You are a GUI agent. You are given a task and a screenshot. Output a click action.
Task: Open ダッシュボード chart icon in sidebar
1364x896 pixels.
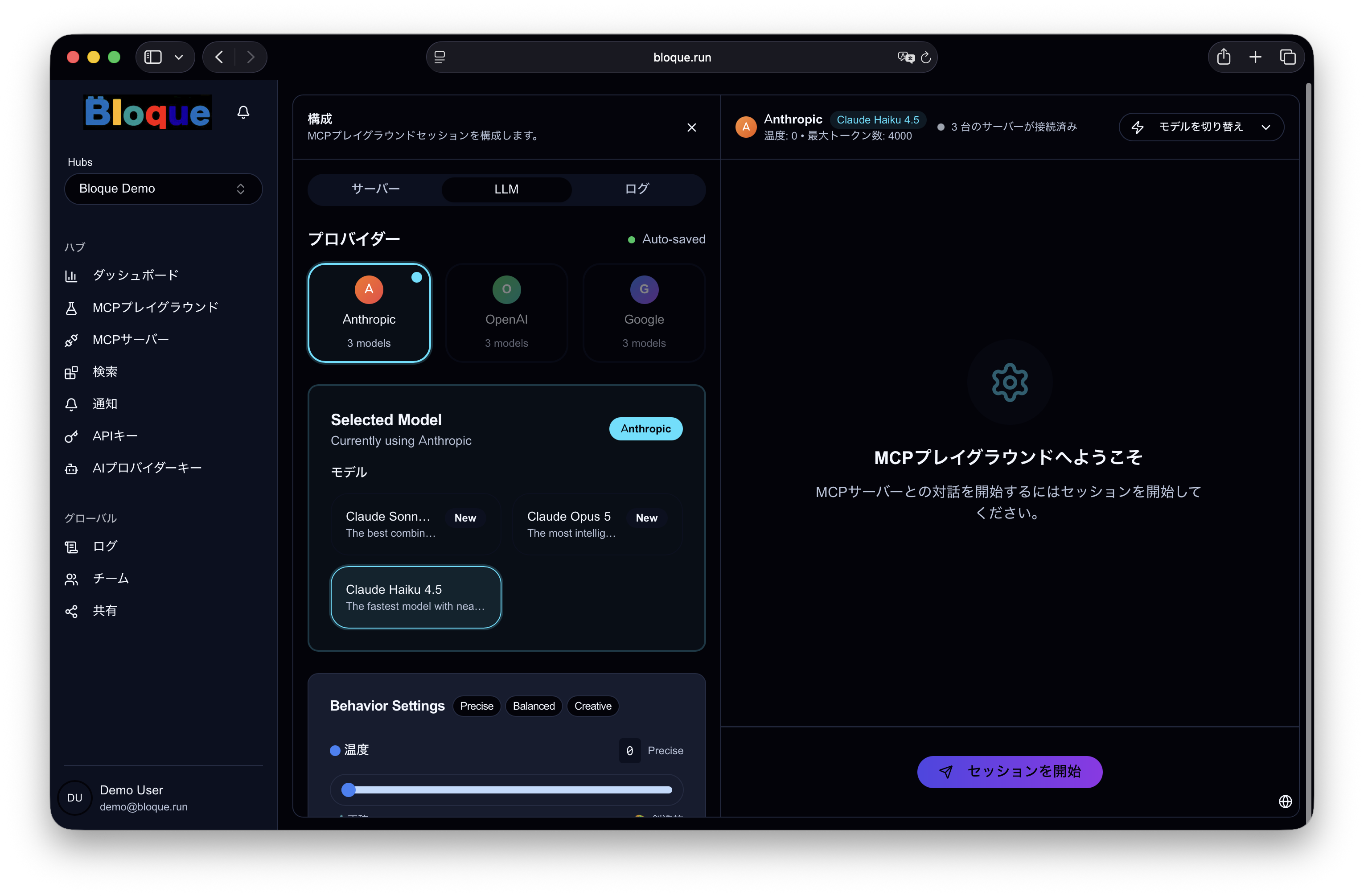[x=71, y=276]
